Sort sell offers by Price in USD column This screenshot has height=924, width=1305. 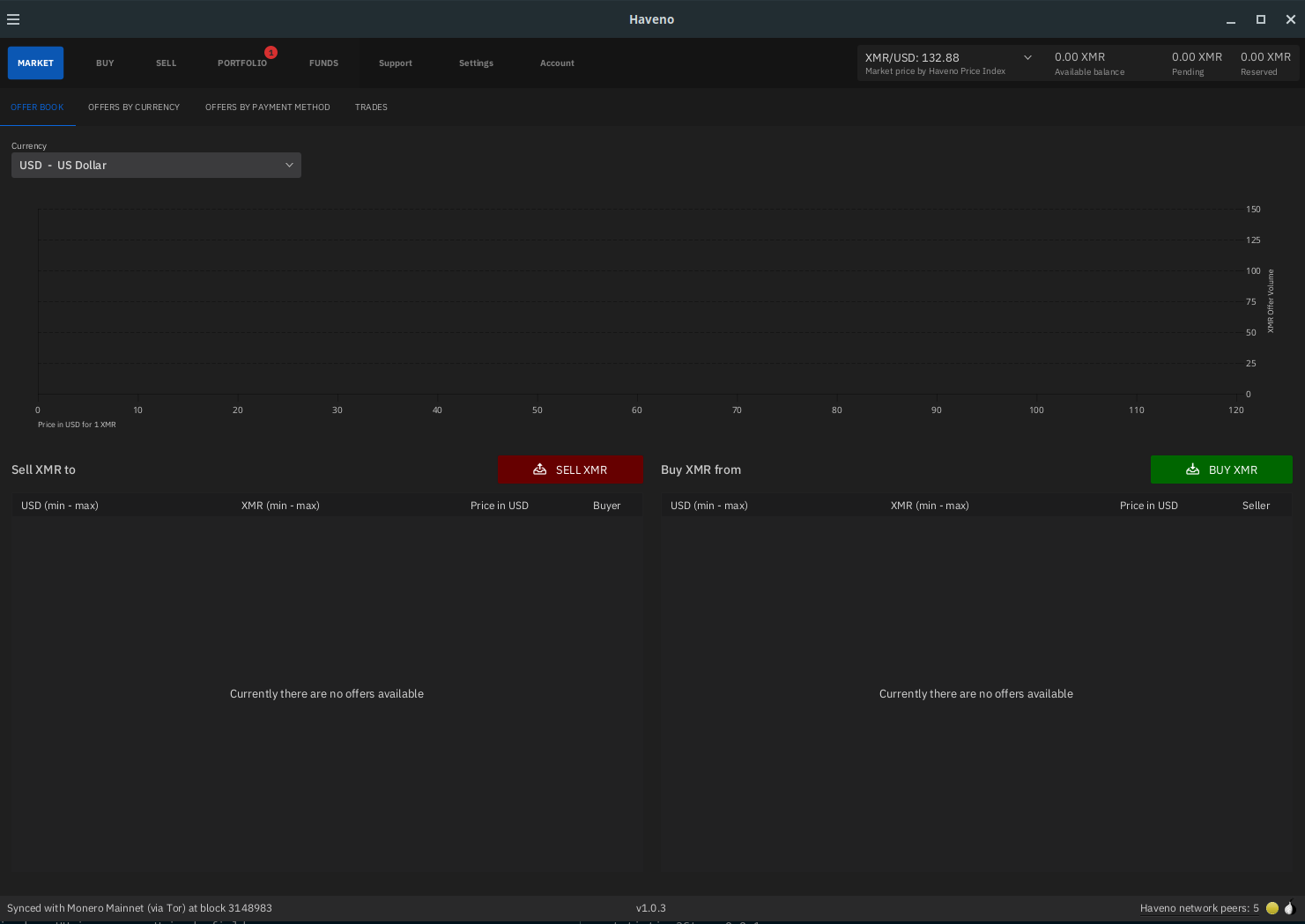tap(499, 506)
